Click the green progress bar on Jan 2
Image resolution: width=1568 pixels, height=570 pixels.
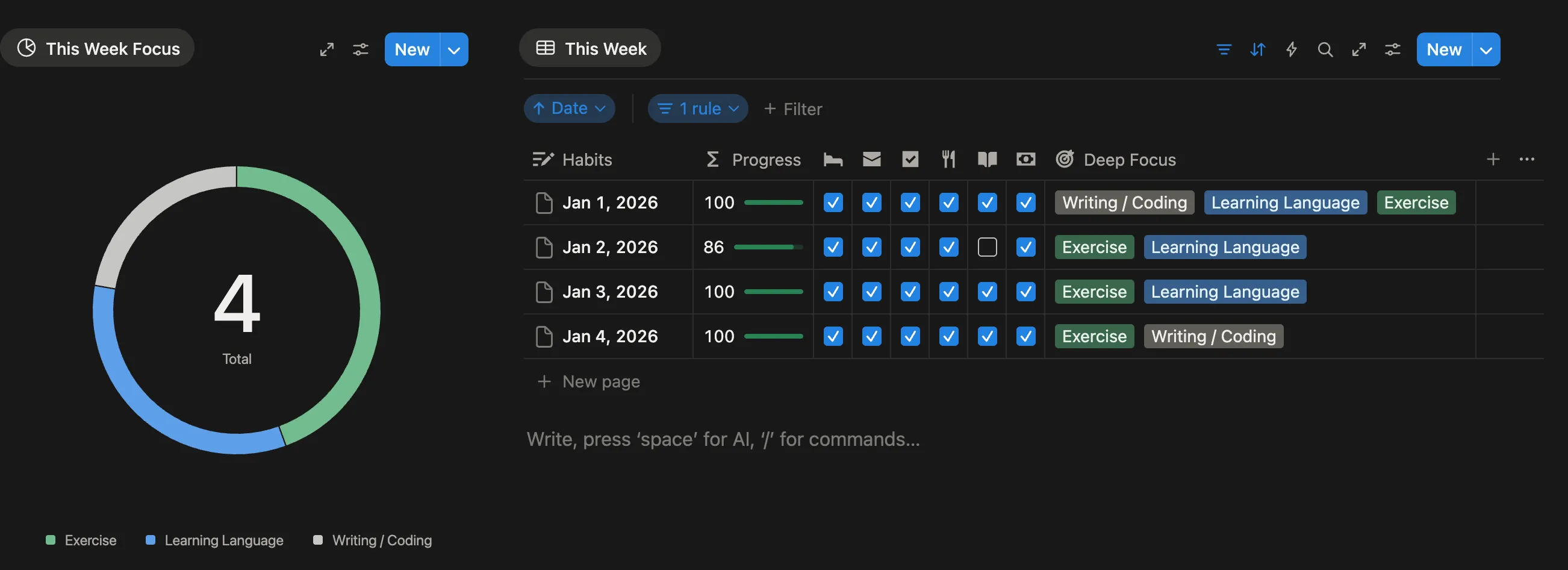tap(768, 247)
